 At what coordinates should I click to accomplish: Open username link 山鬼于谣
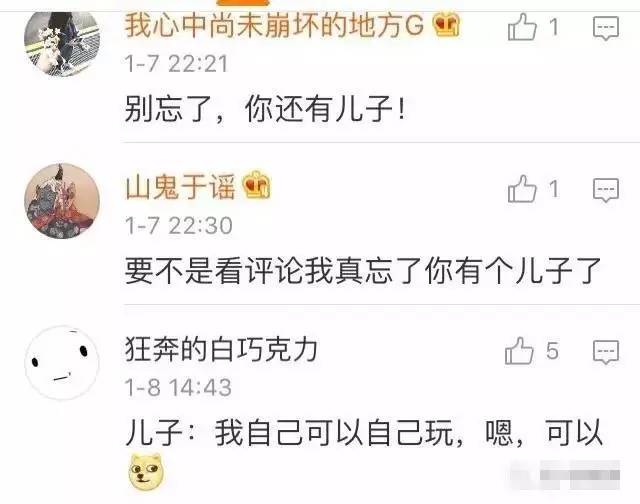(180, 187)
